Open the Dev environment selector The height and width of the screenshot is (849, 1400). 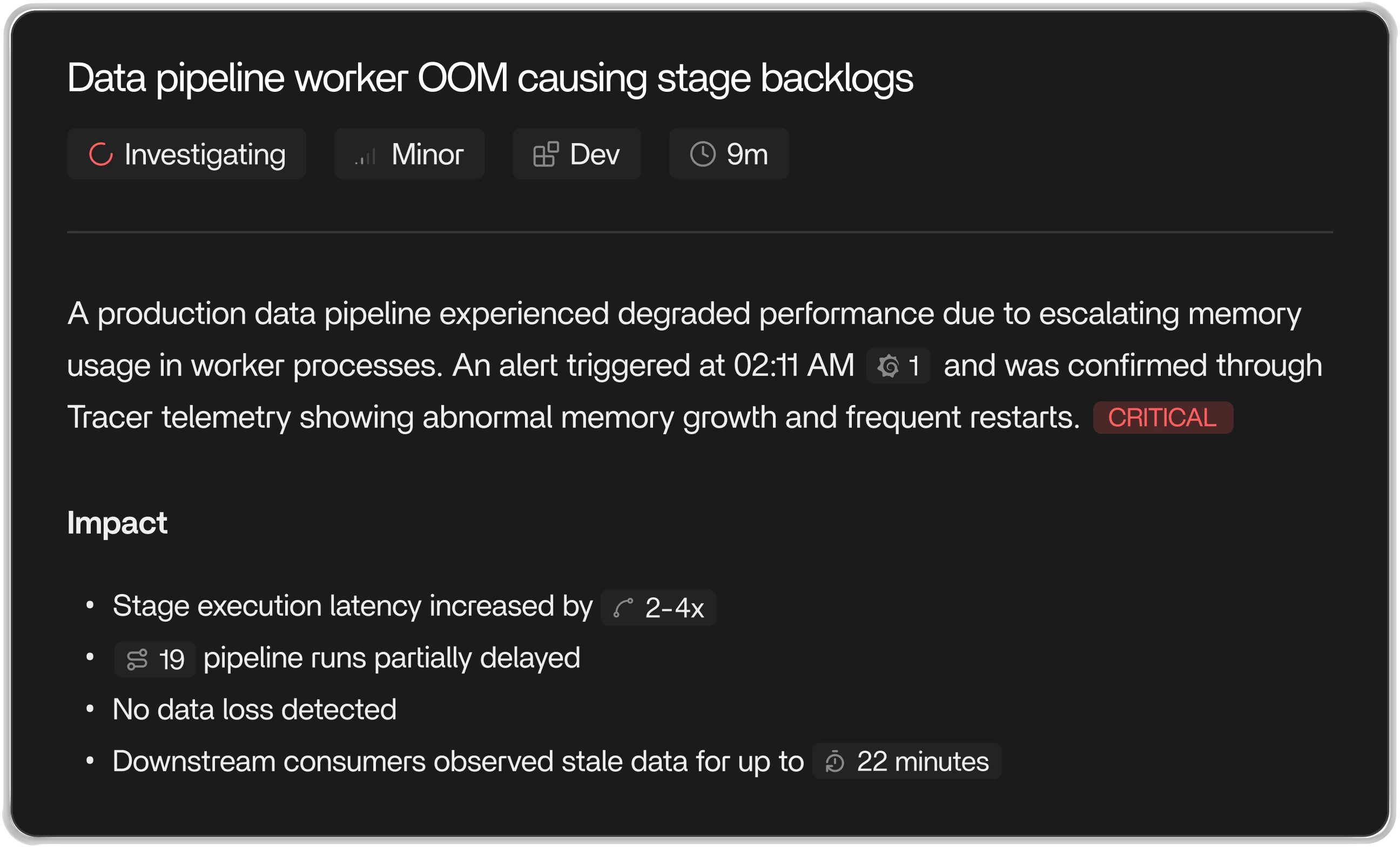click(576, 153)
